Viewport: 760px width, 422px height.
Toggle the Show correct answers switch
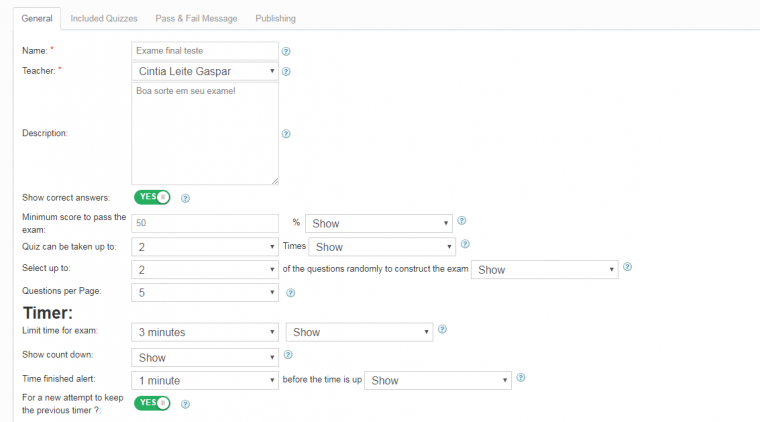click(x=152, y=197)
